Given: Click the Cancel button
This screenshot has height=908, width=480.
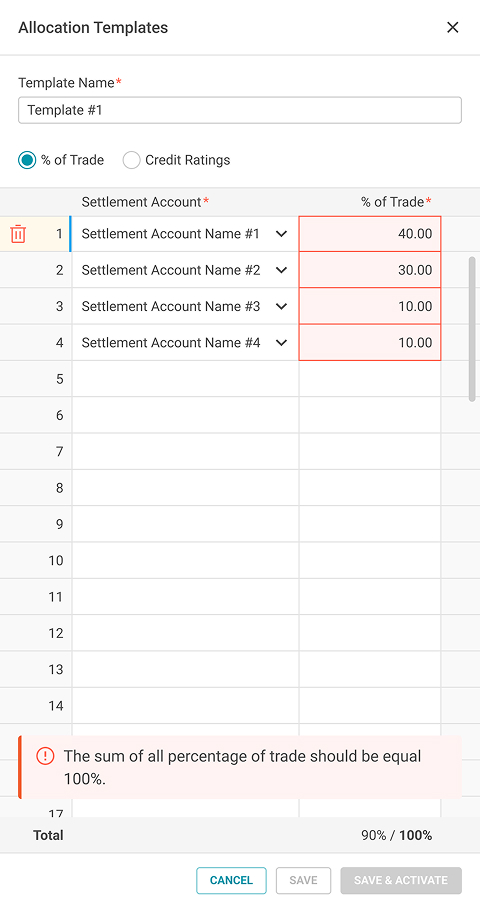Looking at the screenshot, I should (x=231, y=880).
